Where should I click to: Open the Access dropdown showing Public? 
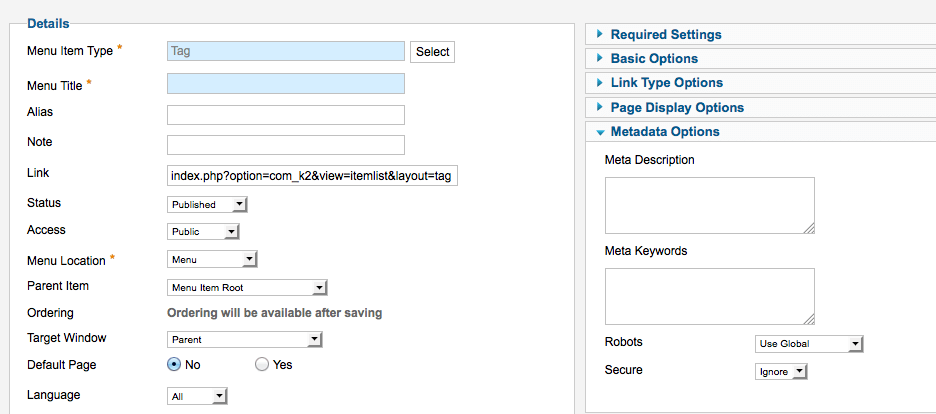203,231
